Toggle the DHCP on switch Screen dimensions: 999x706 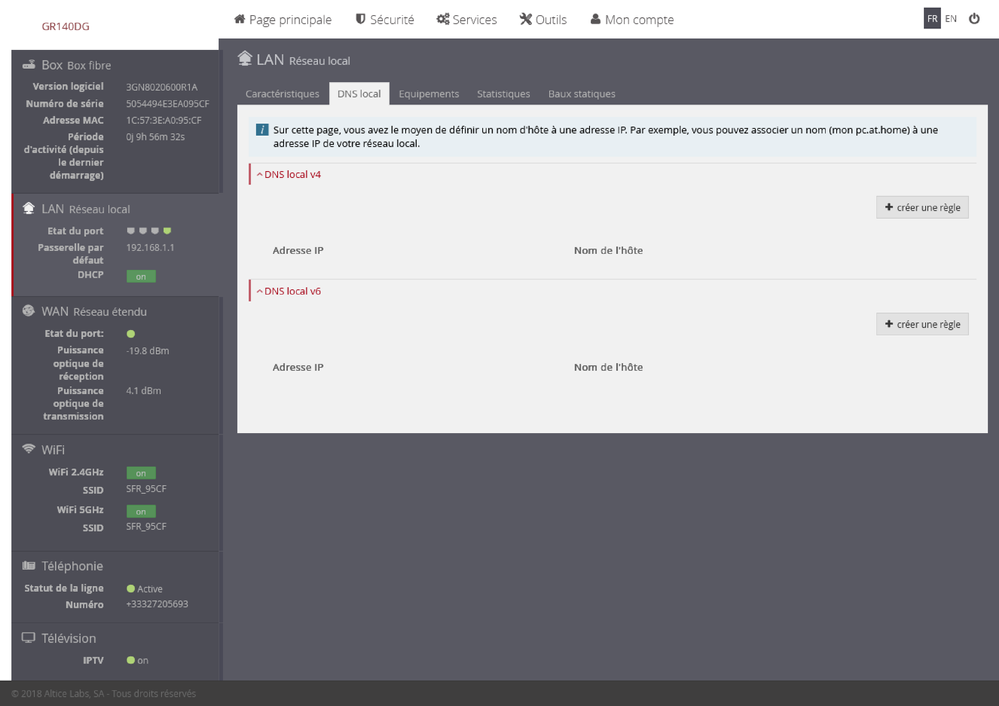[140, 276]
